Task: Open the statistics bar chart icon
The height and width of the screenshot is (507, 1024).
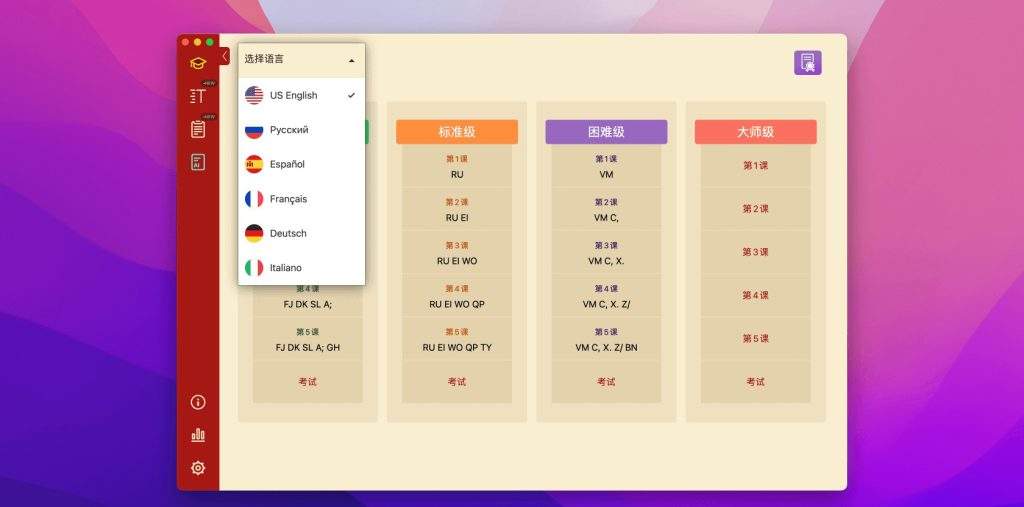Action: (x=198, y=435)
